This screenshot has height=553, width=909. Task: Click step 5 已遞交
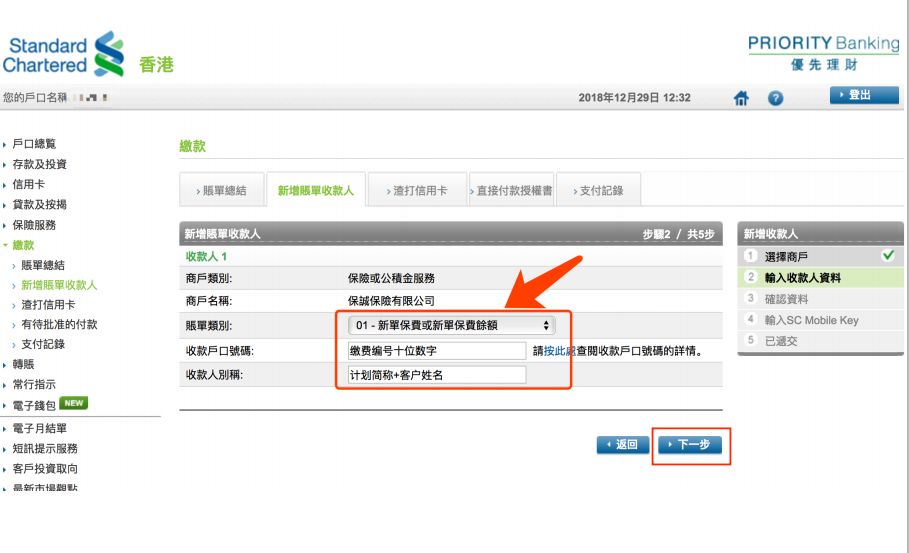point(820,341)
